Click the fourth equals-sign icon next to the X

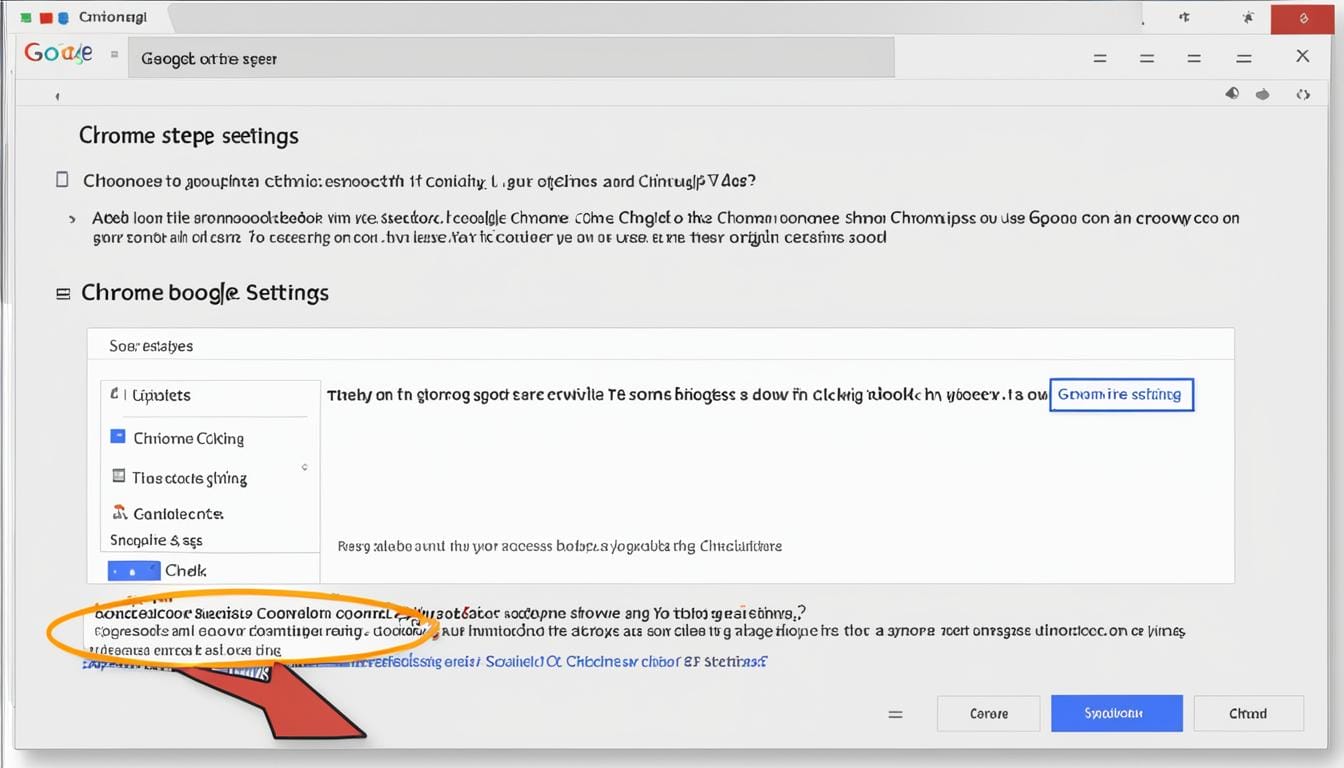1244,58
